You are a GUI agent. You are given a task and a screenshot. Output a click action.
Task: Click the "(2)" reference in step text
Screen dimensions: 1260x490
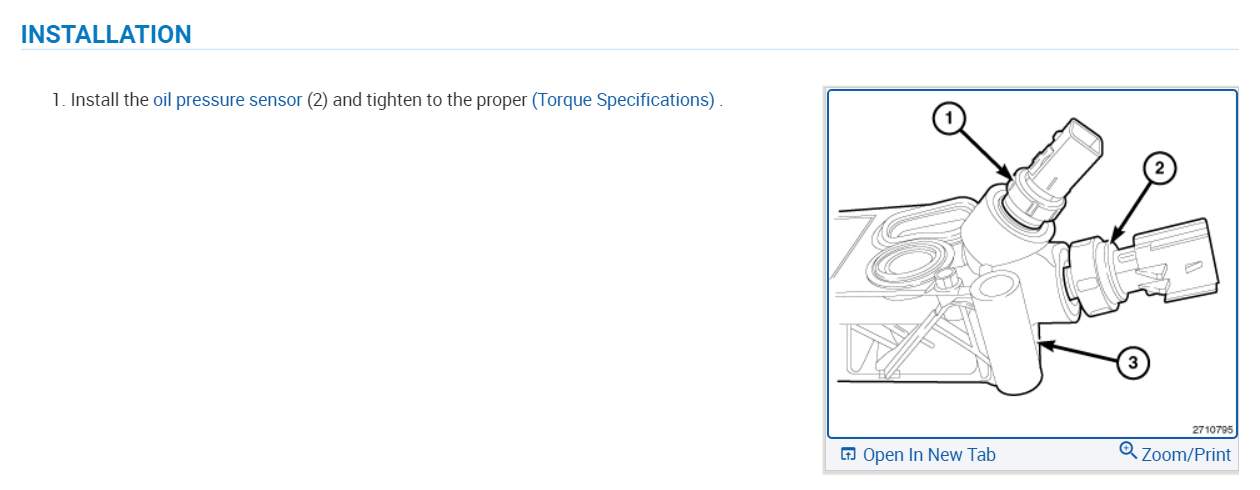click(317, 100)
